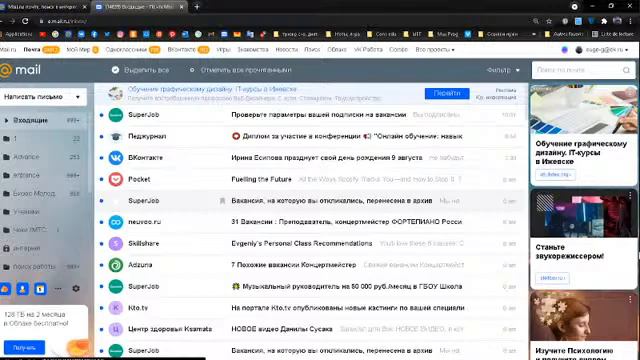Toggle unread dot on ВКонтакте email
Viewport: 640px width, 360px height.
coord(101,158)
